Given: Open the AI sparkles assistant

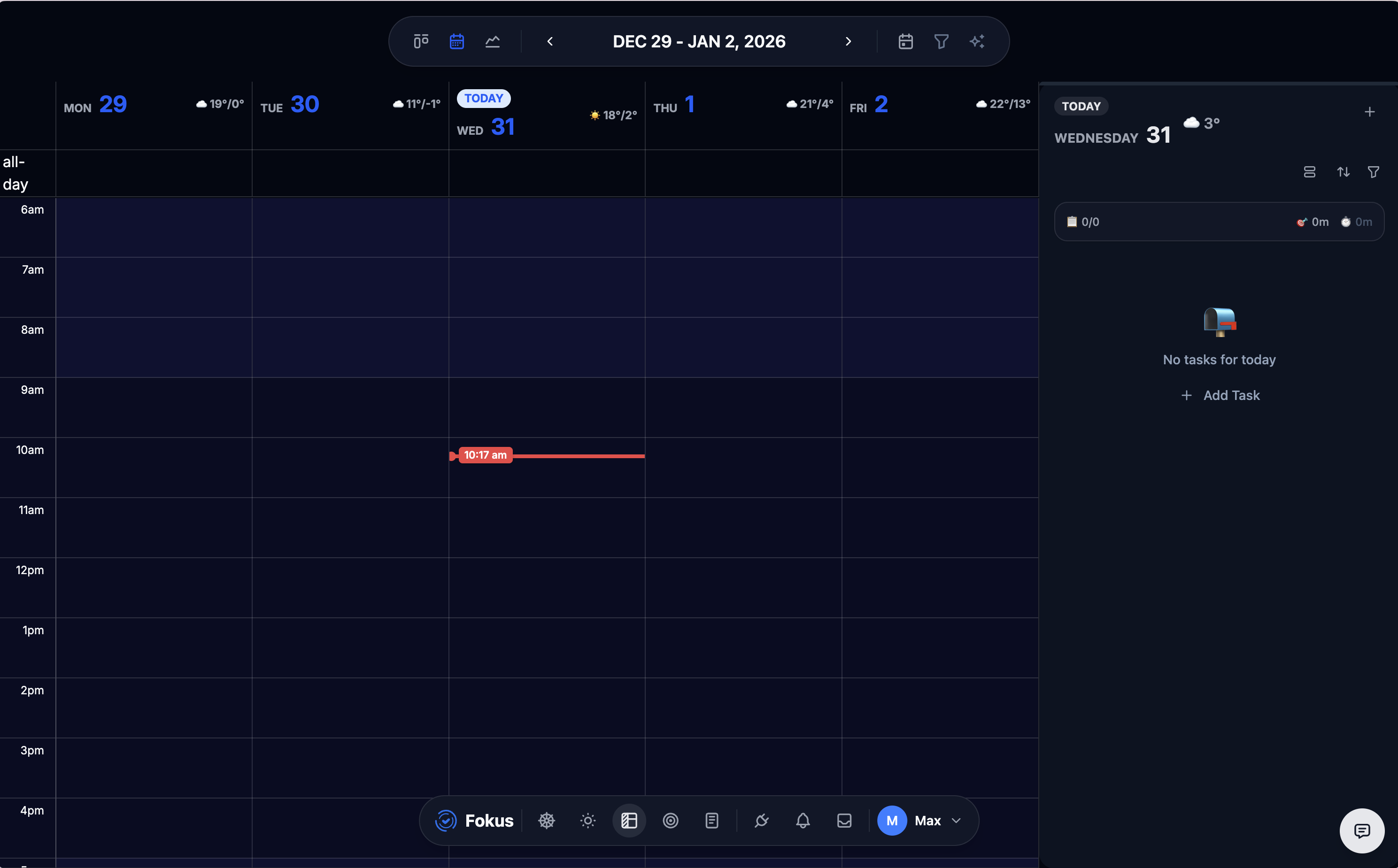Looking at the screenshot, I should tap(978, 41).
